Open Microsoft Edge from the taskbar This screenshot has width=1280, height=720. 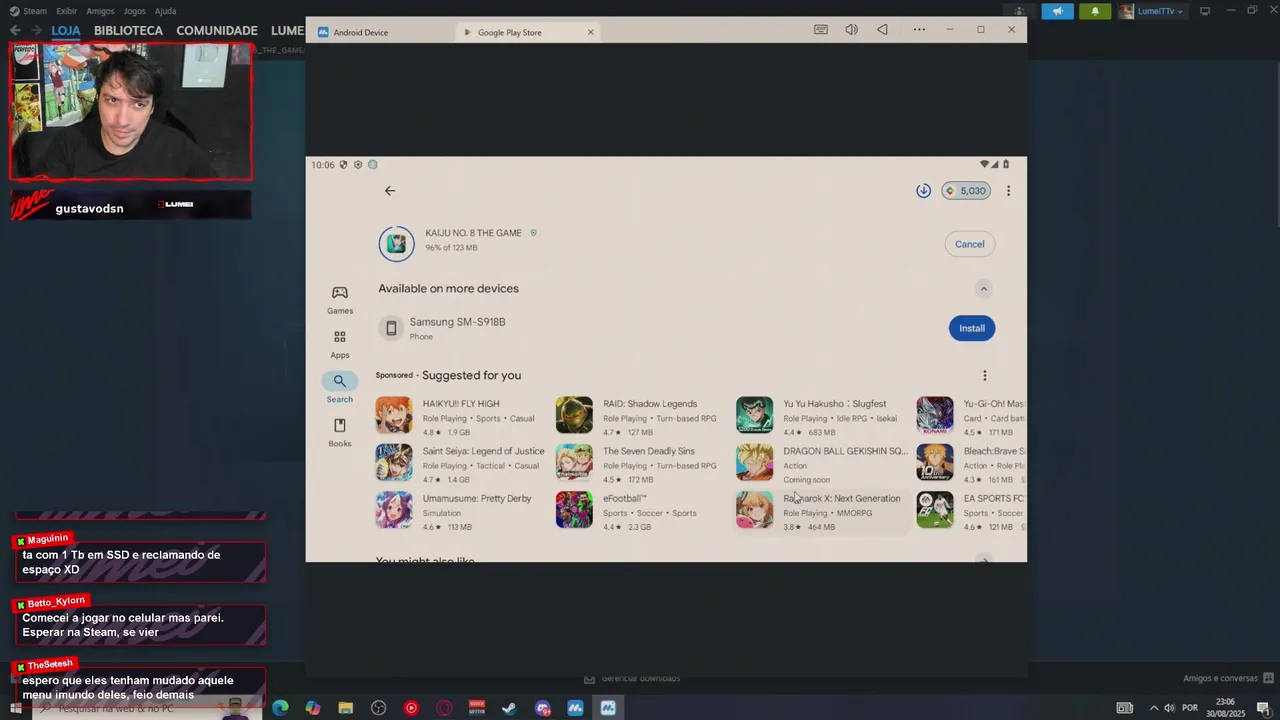click(280, 708)
